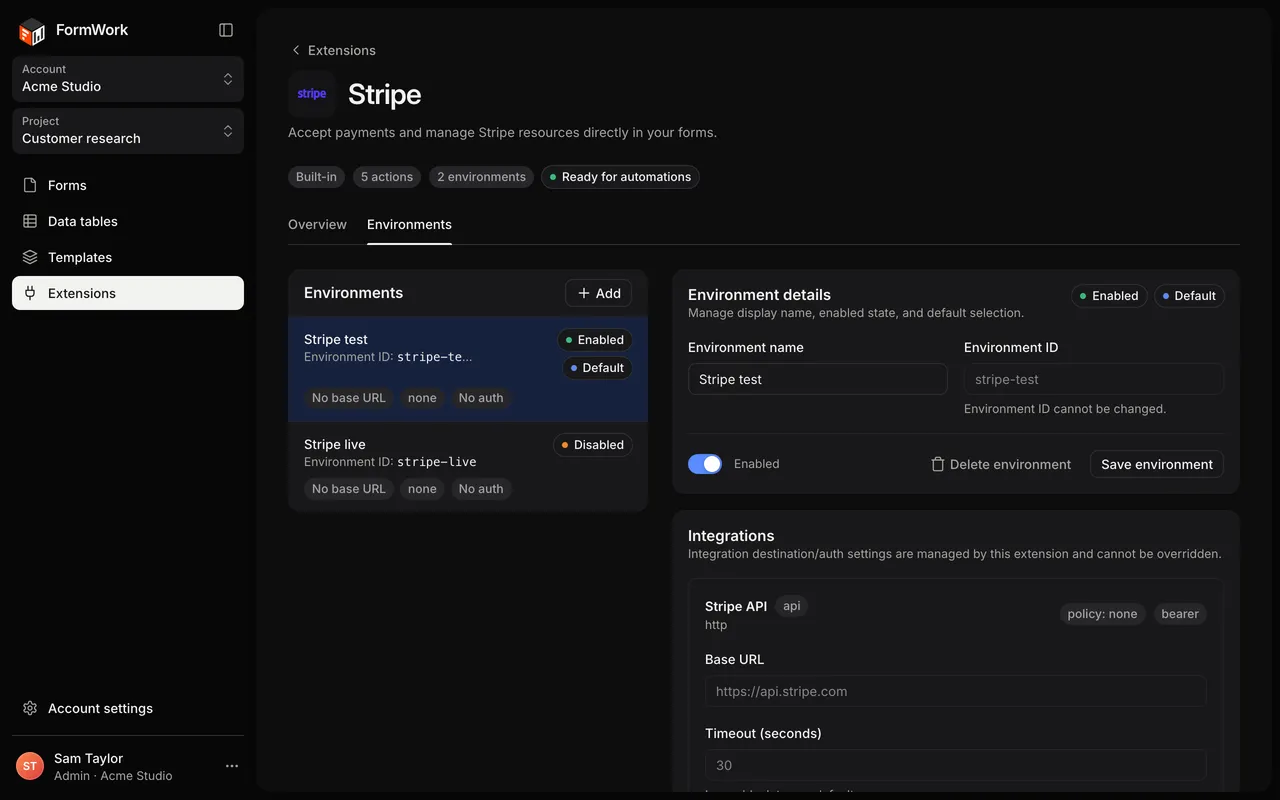Image resolution: width=1280 pixels, height=800 pixels.
Task: Click the Timeout (seconds) field
Action: point(955,765)
